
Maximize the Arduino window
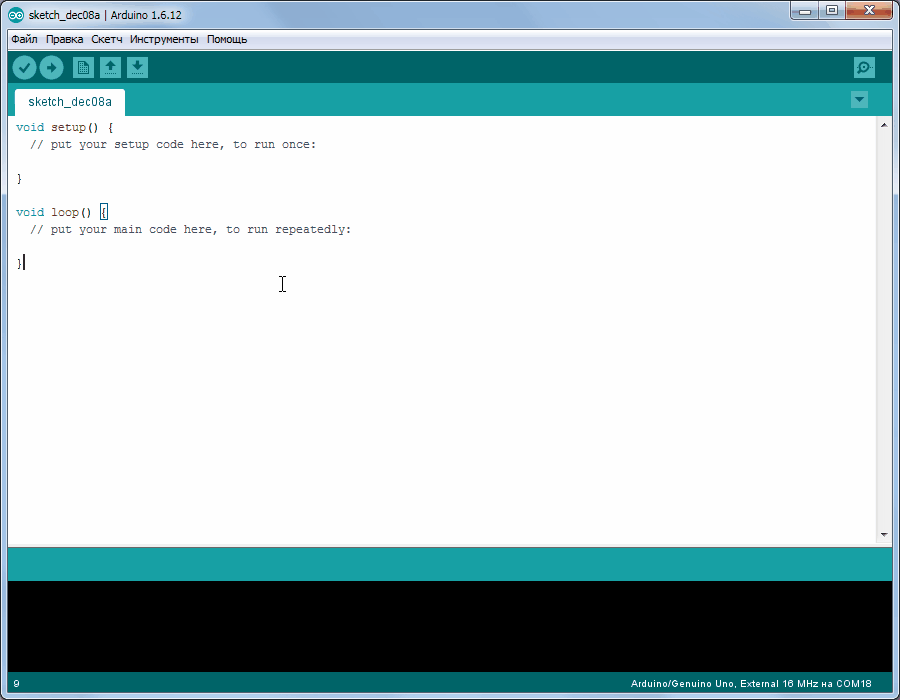tap(832, 11)
